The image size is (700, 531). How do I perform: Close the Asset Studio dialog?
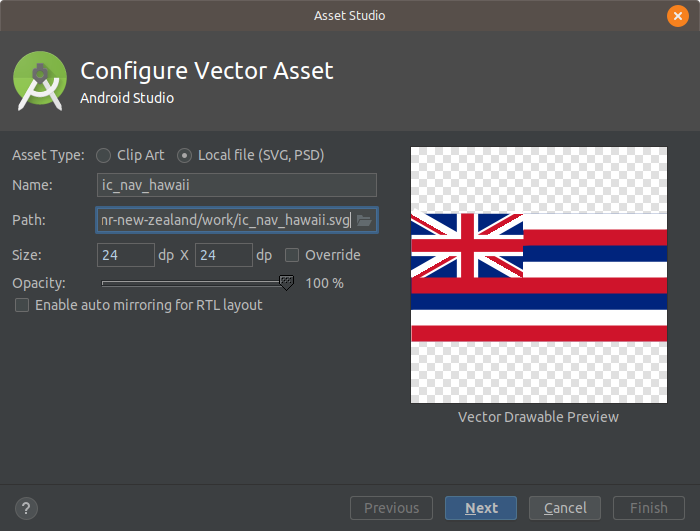click(x=678, y=16)
